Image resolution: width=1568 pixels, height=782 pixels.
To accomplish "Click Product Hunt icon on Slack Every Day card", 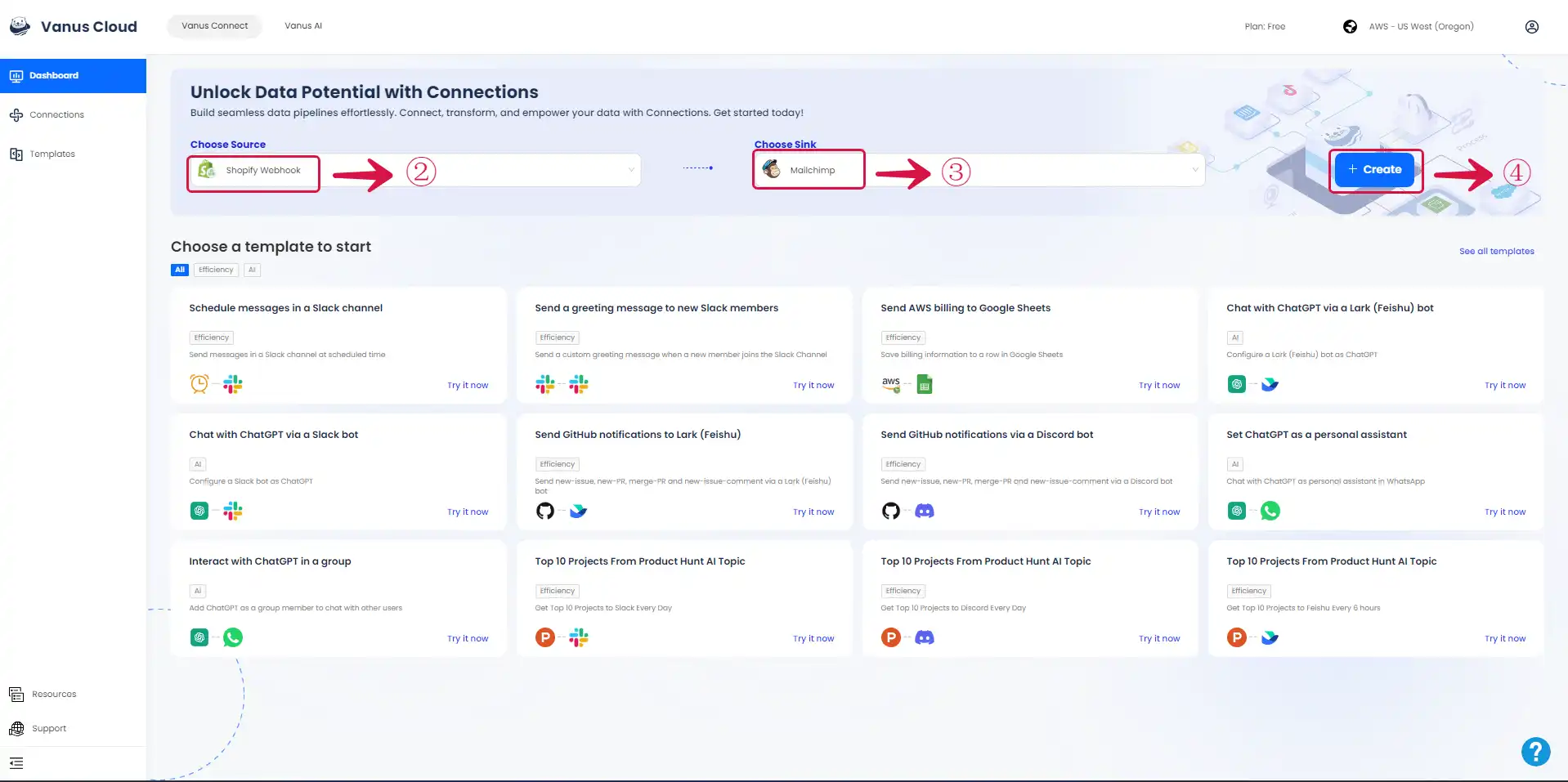I will 545,637.
